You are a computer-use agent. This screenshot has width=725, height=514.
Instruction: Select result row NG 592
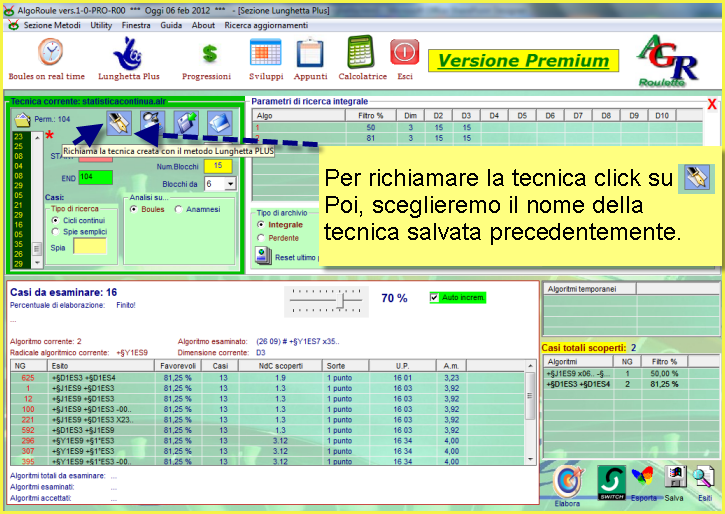coord(268,430)
